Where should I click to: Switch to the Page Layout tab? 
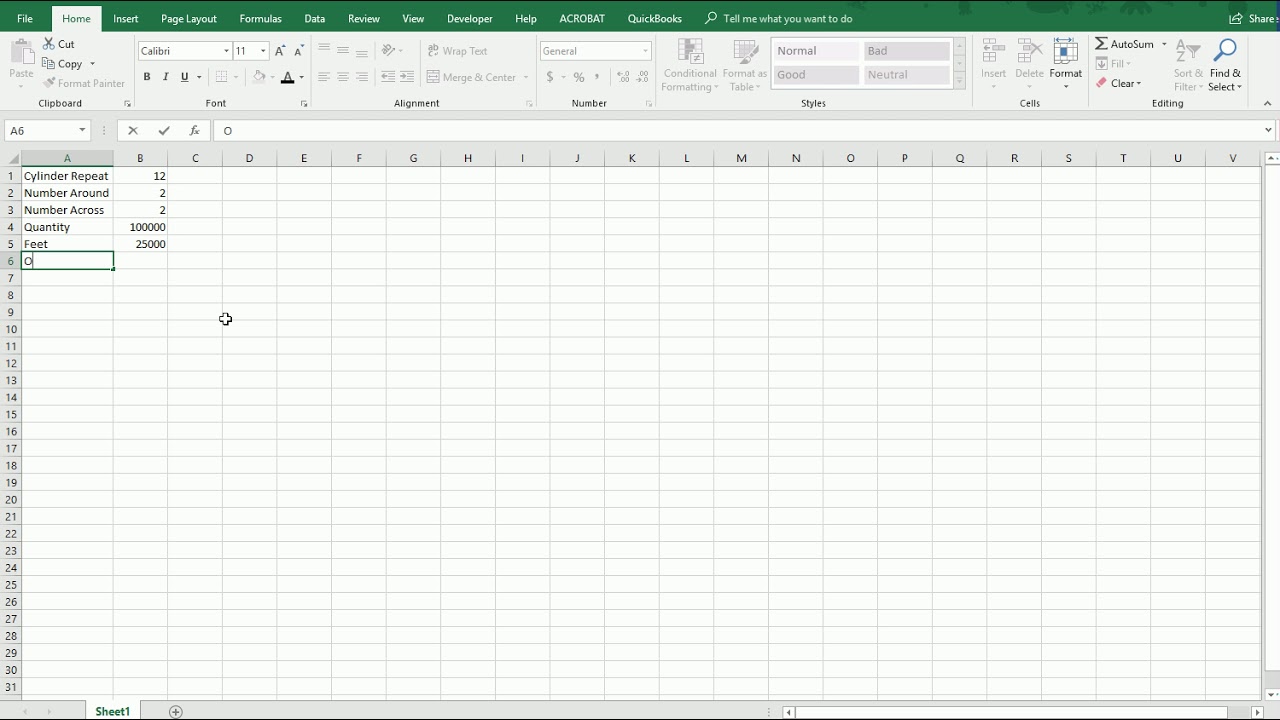tap(189, 19)
